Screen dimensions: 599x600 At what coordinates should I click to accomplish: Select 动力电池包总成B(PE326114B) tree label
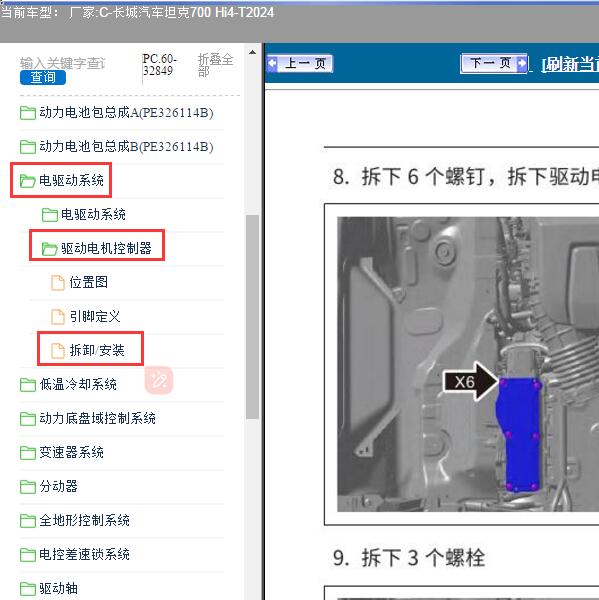tap(126, 146)
